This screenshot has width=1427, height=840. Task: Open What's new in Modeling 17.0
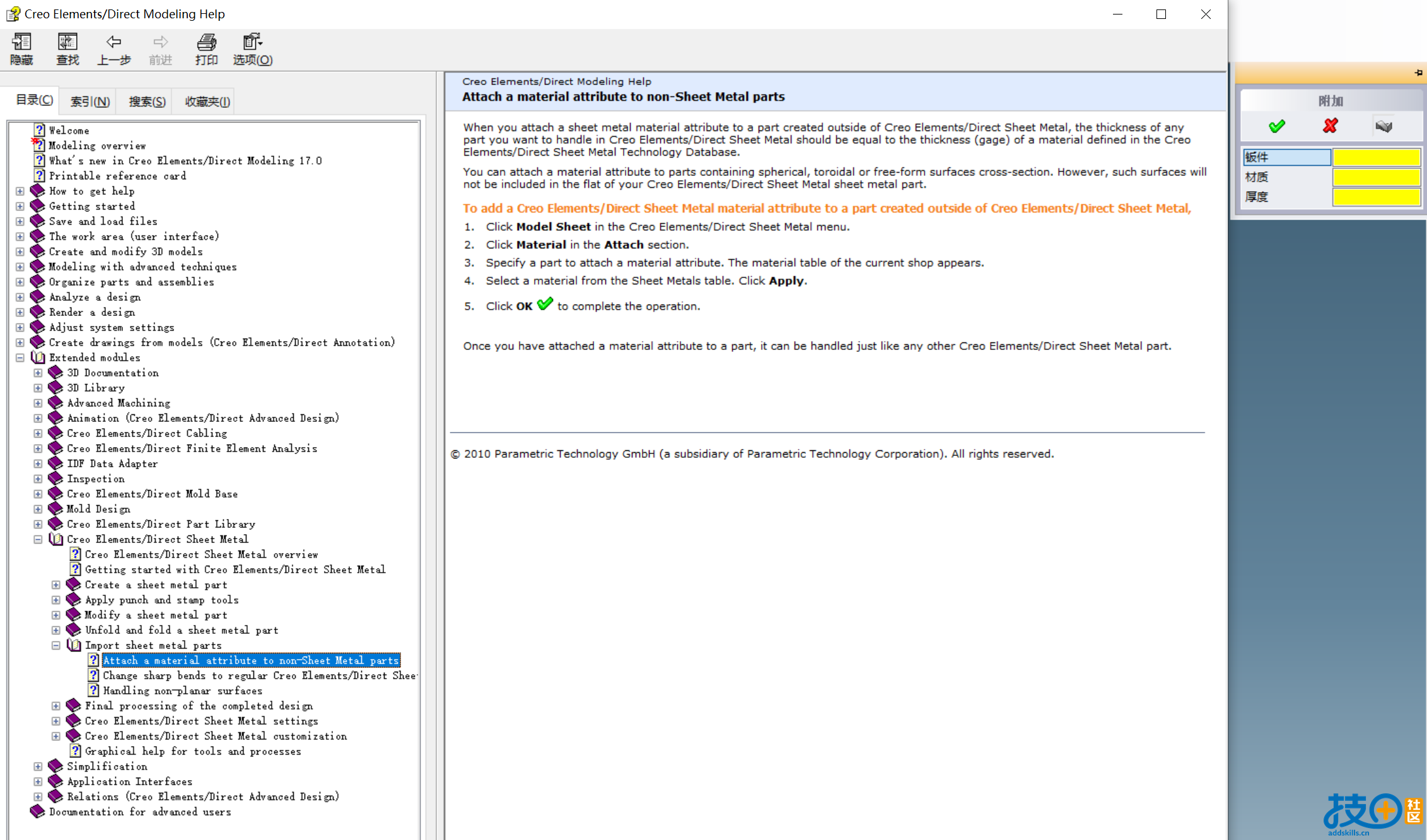point(185,160)
